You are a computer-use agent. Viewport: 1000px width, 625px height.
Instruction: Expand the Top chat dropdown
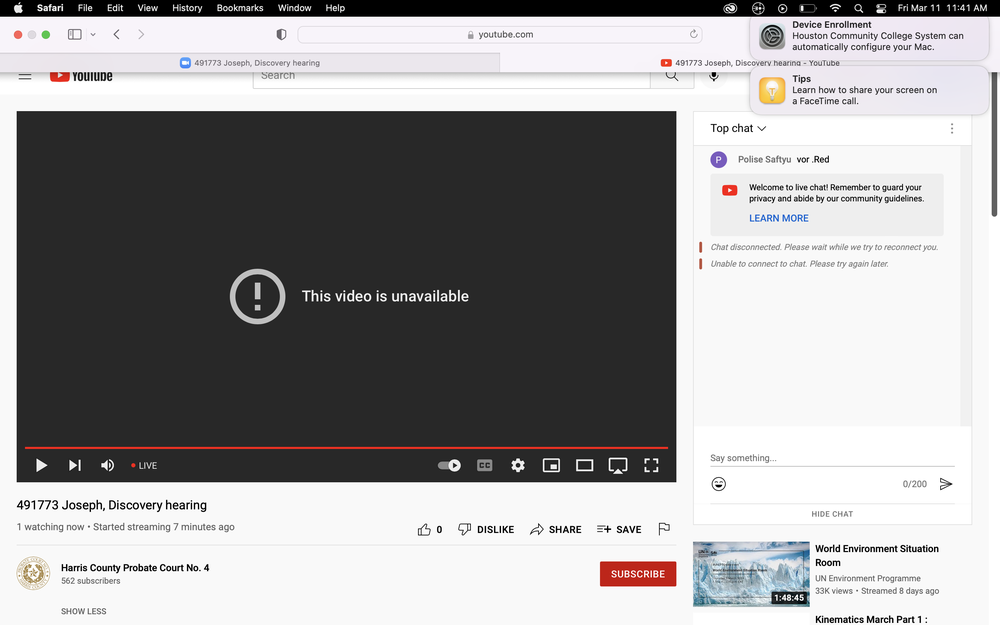tap(738, 128)
